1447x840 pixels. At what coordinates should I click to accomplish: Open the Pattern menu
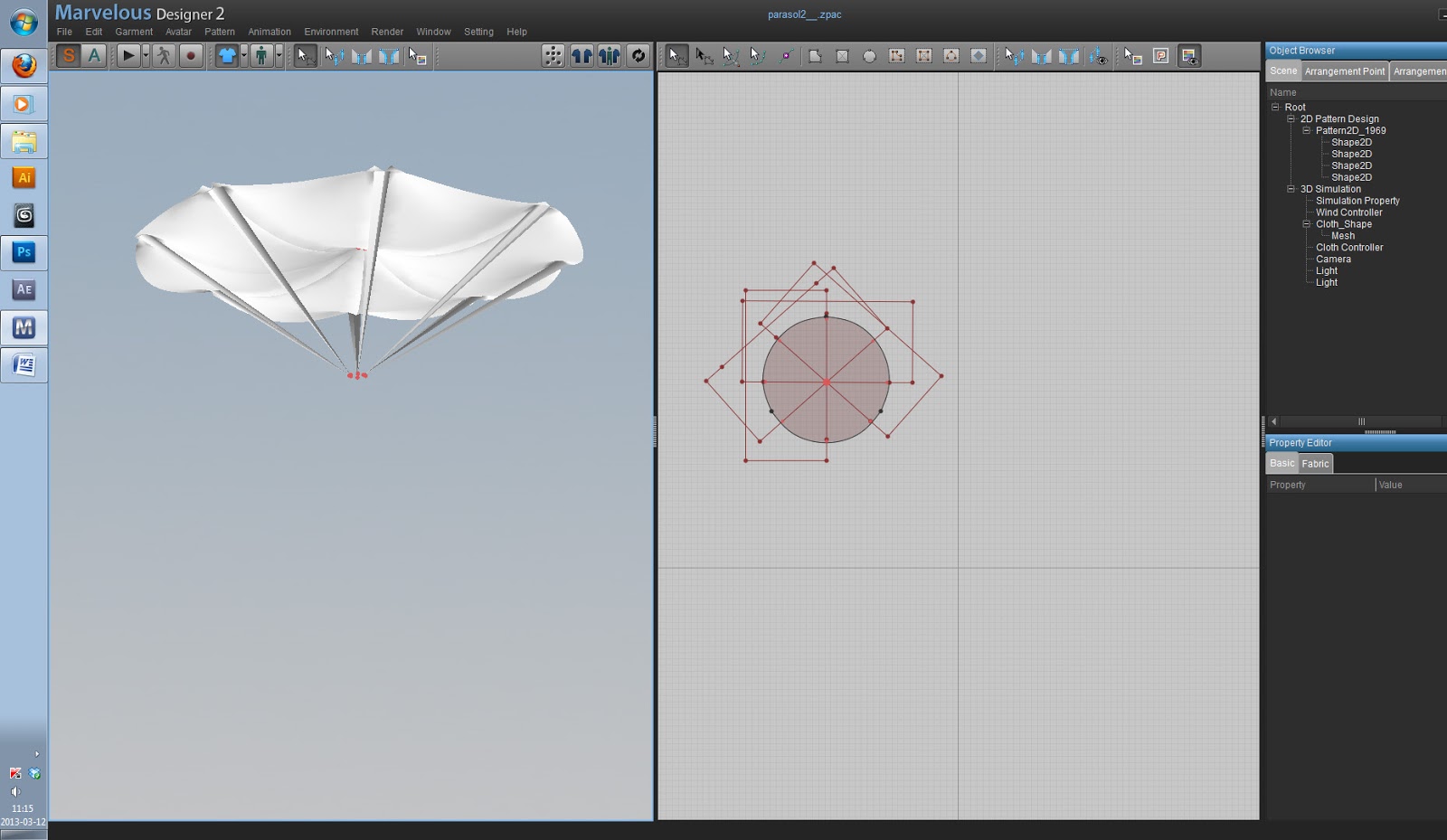click(x=220, y=32)
